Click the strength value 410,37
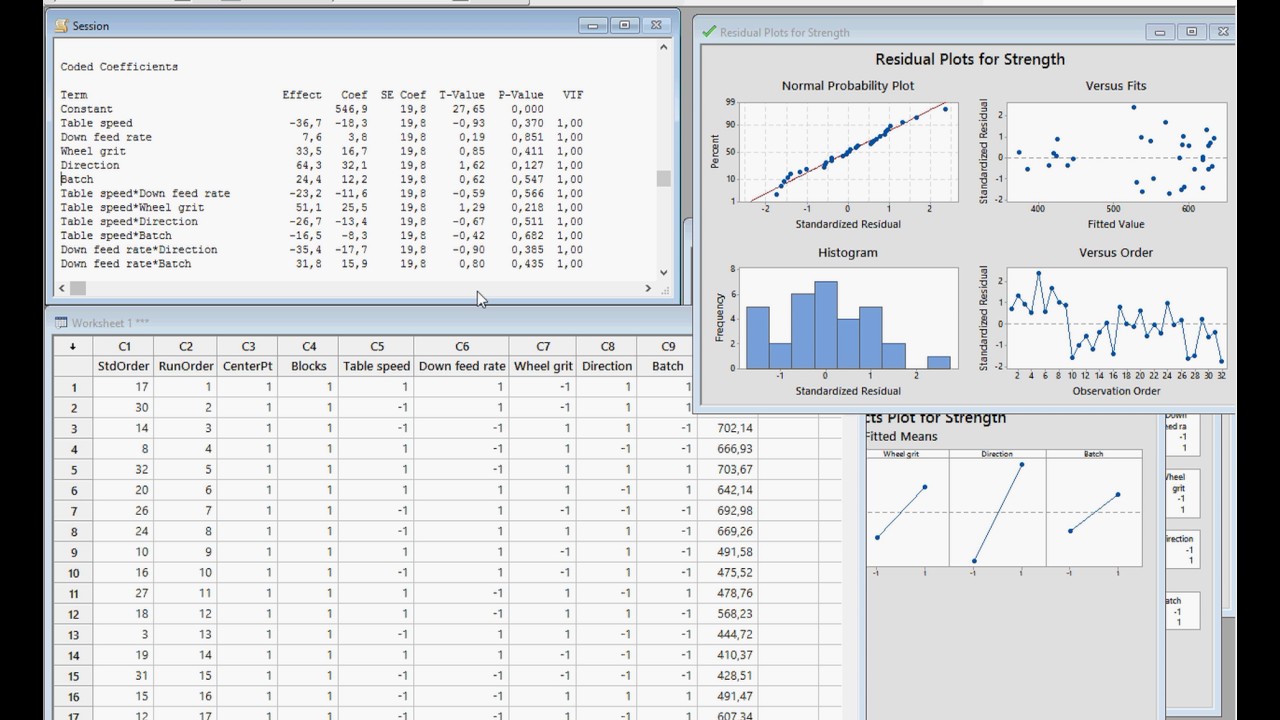1280x720 pixels. click(728, 655)
